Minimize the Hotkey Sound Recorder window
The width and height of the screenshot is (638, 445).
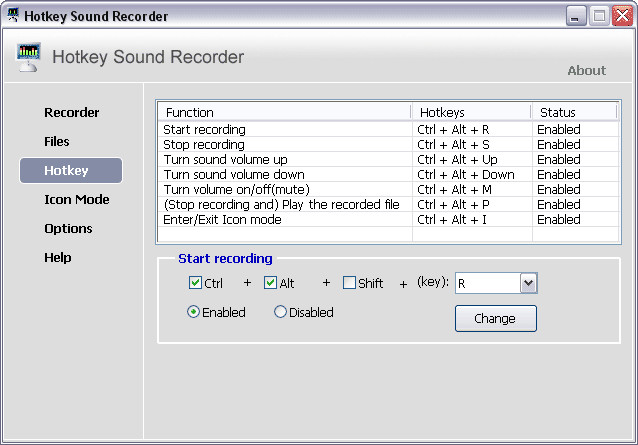tap(576, 16)
